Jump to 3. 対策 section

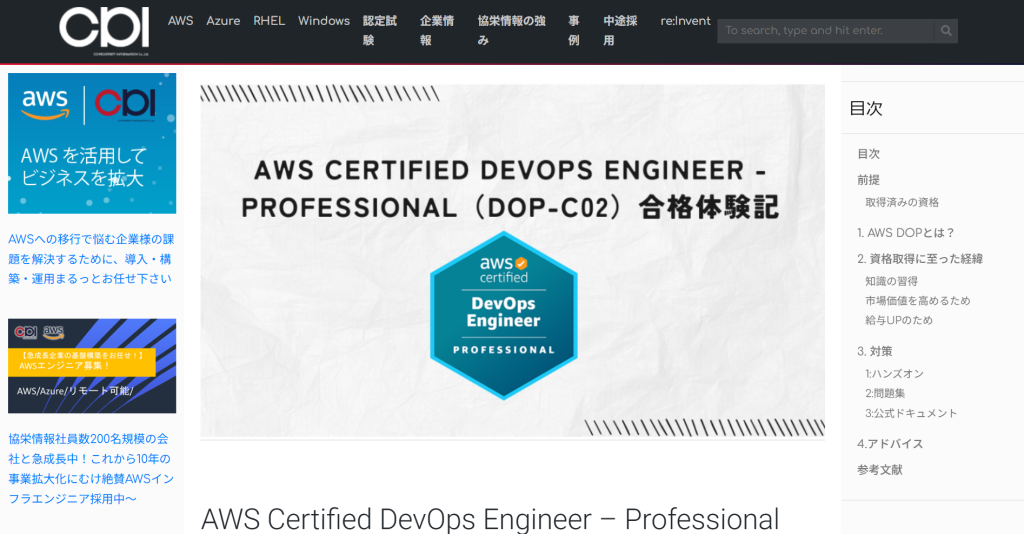874,351
